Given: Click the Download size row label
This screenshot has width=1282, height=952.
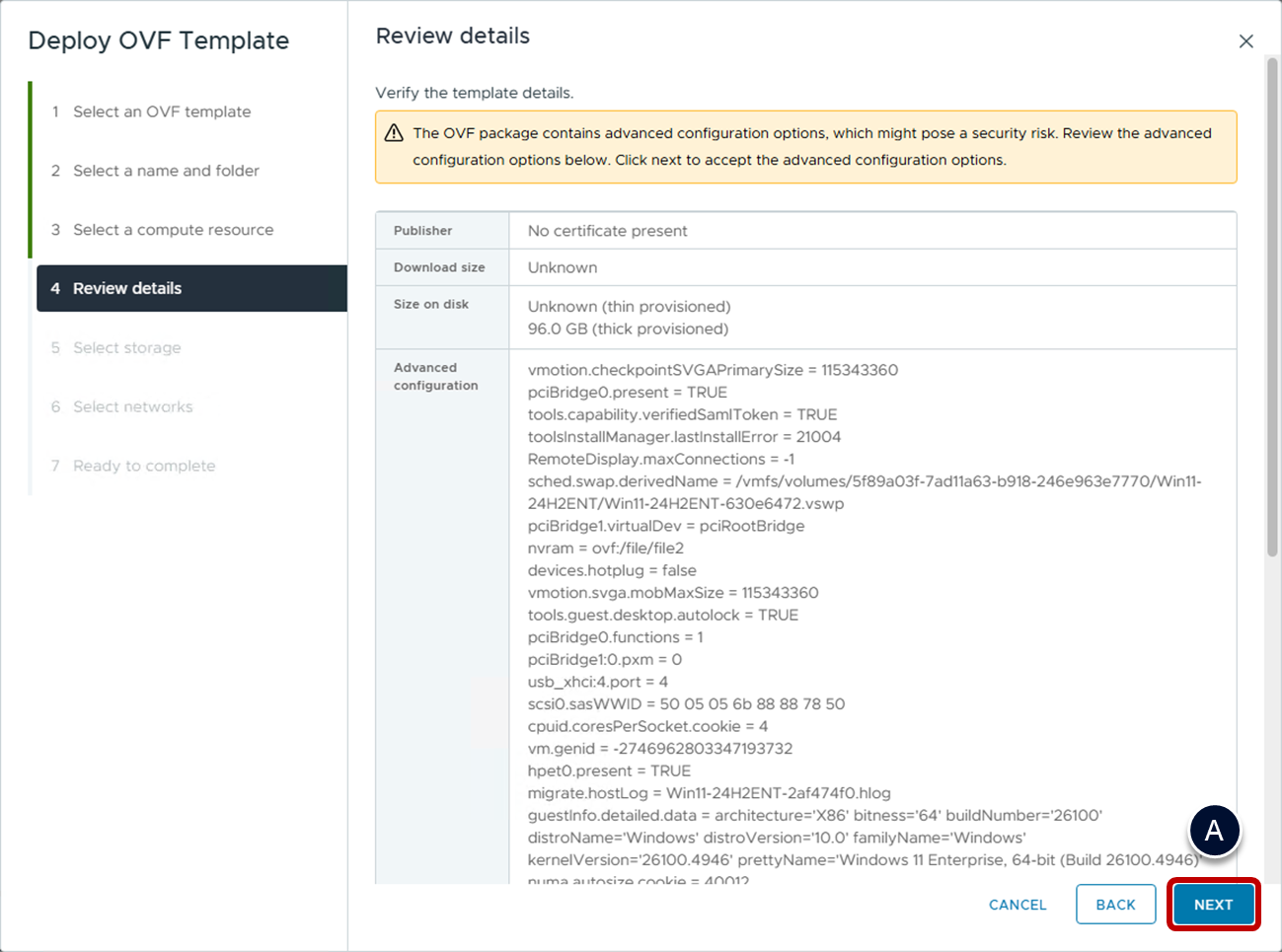Looking at the screenshot, I should [x=439, y=267].
